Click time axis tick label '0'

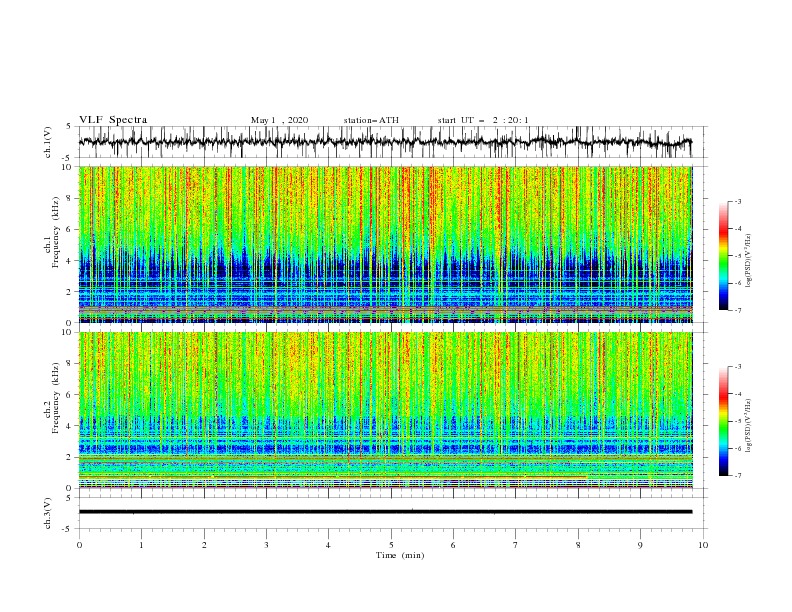coord(79,545)
